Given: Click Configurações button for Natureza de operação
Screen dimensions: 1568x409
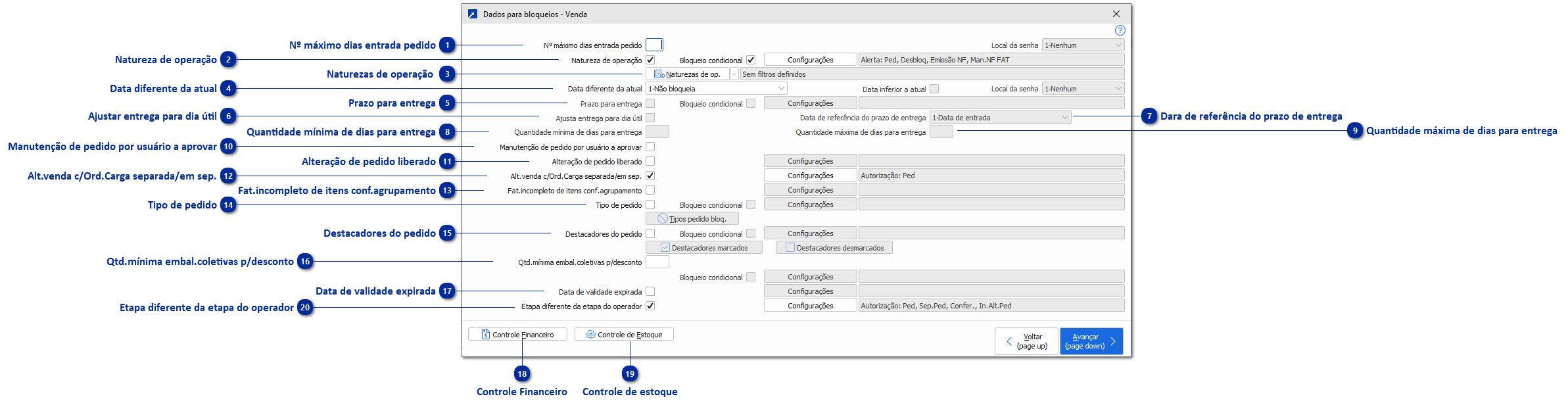Looking at the screenshot, I should click(810, 60).
